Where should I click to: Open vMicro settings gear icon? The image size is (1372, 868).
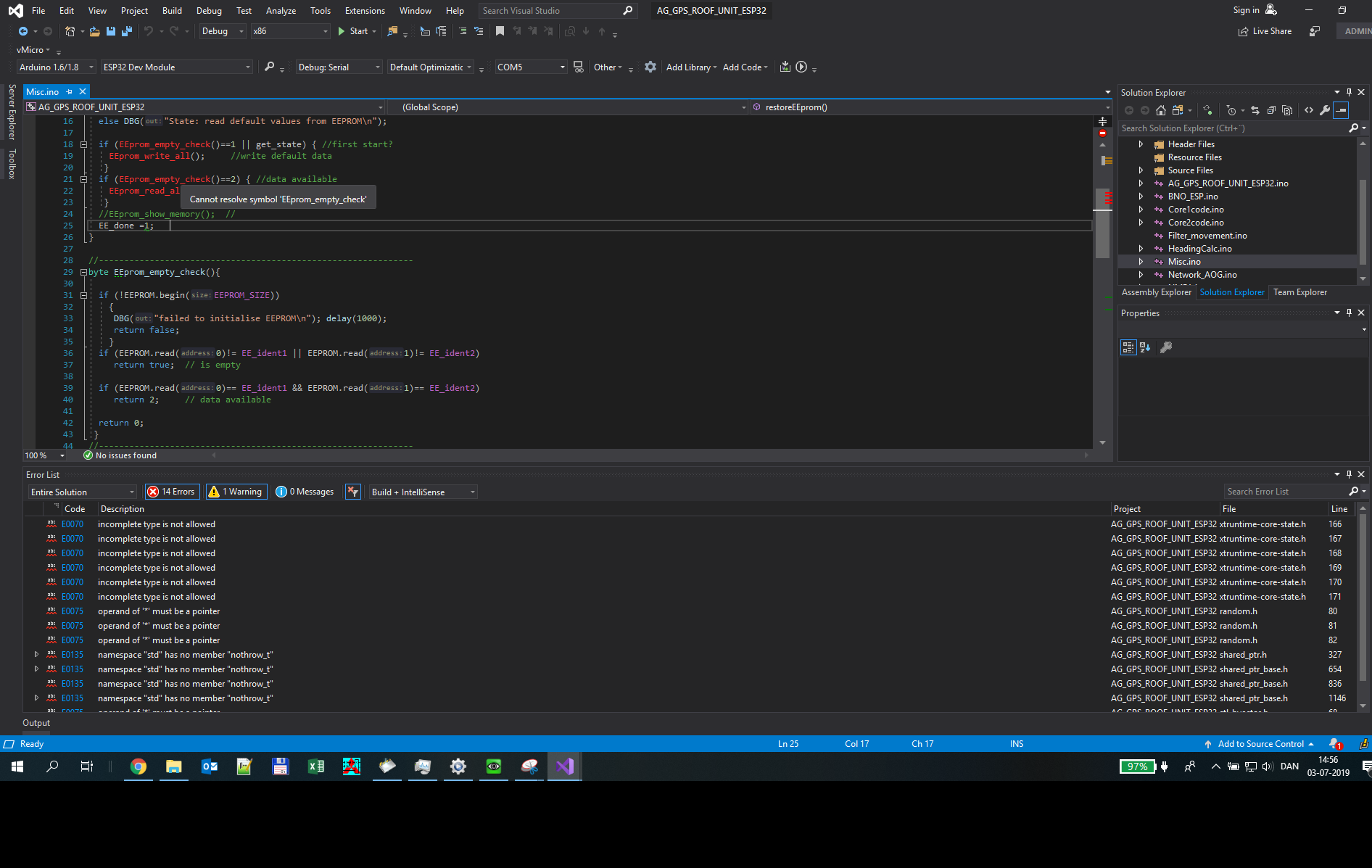650,67
